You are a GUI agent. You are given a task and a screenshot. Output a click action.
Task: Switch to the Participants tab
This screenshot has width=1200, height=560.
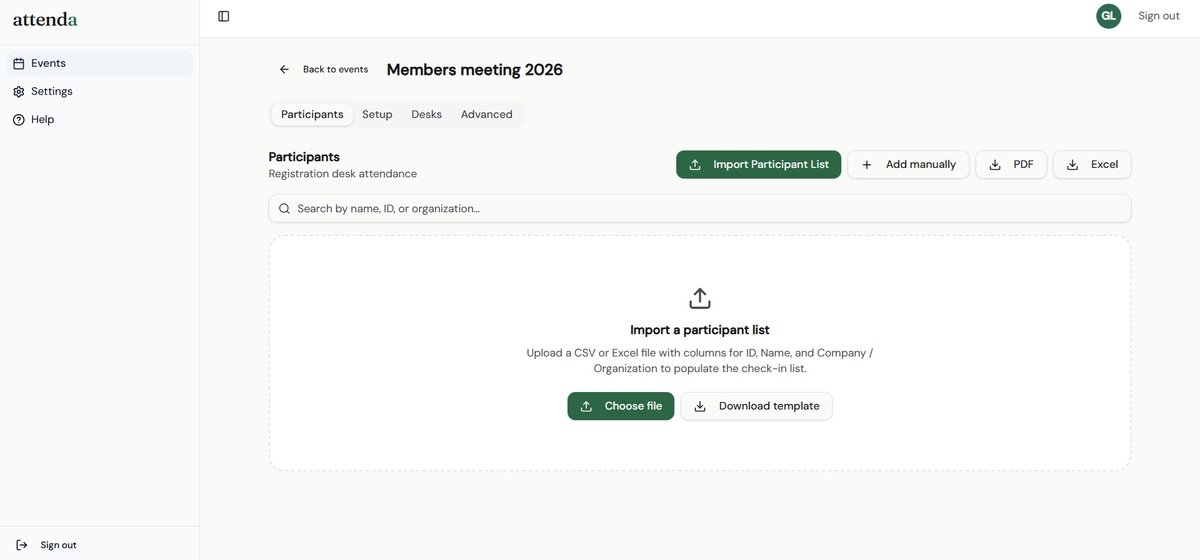click(312, 114)
